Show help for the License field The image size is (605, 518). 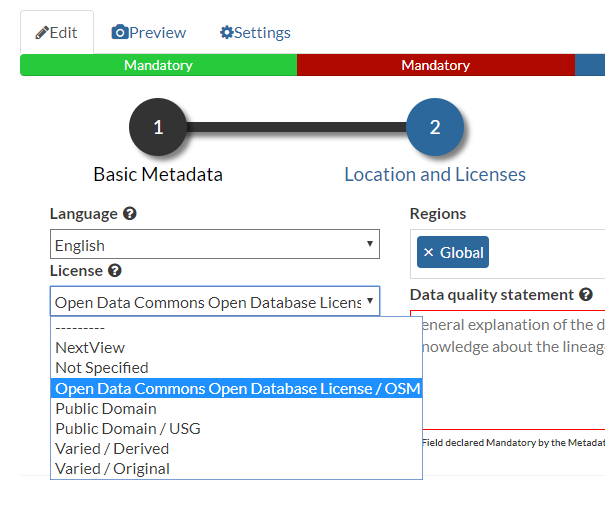pos(115,270)
